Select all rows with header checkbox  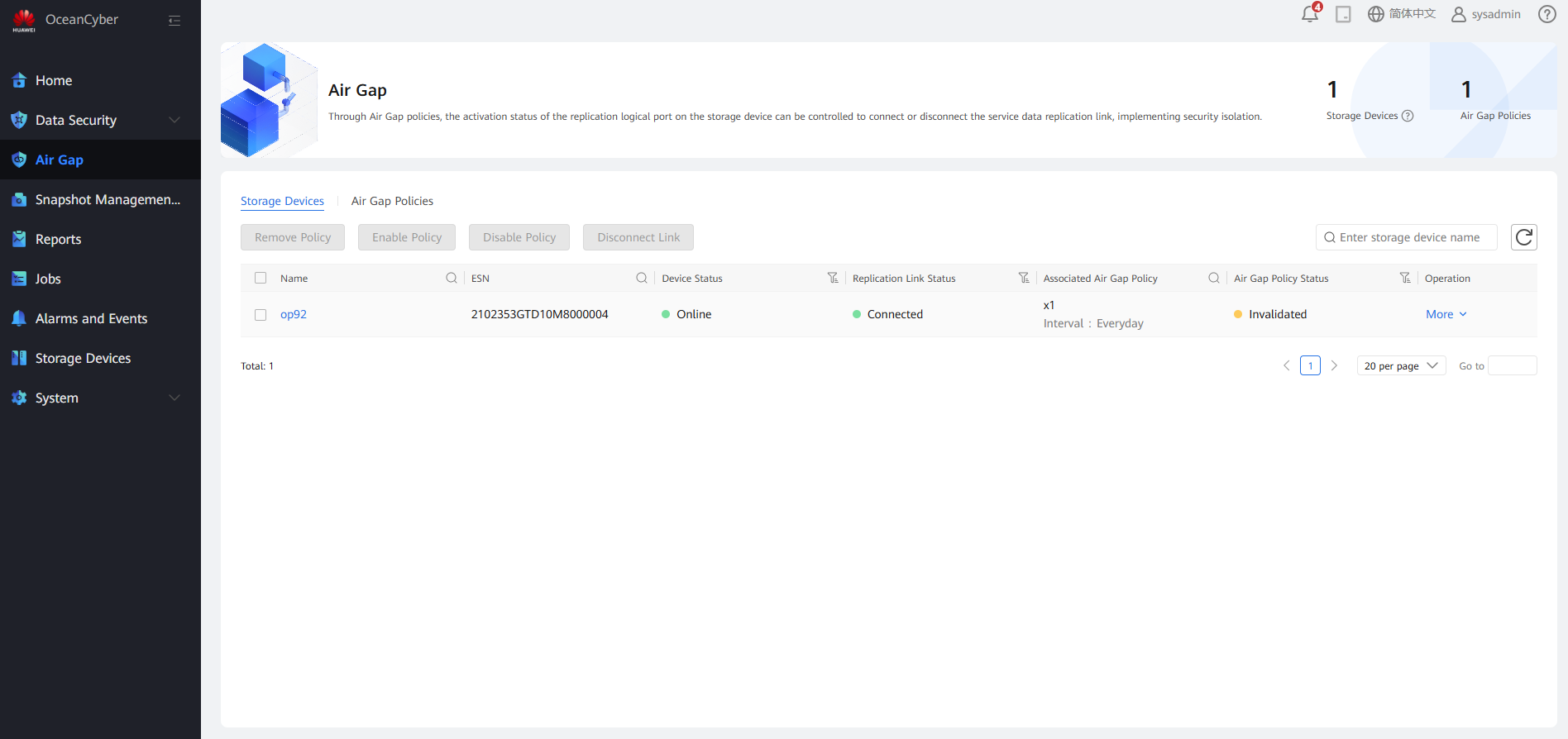(x=261, y=278)
